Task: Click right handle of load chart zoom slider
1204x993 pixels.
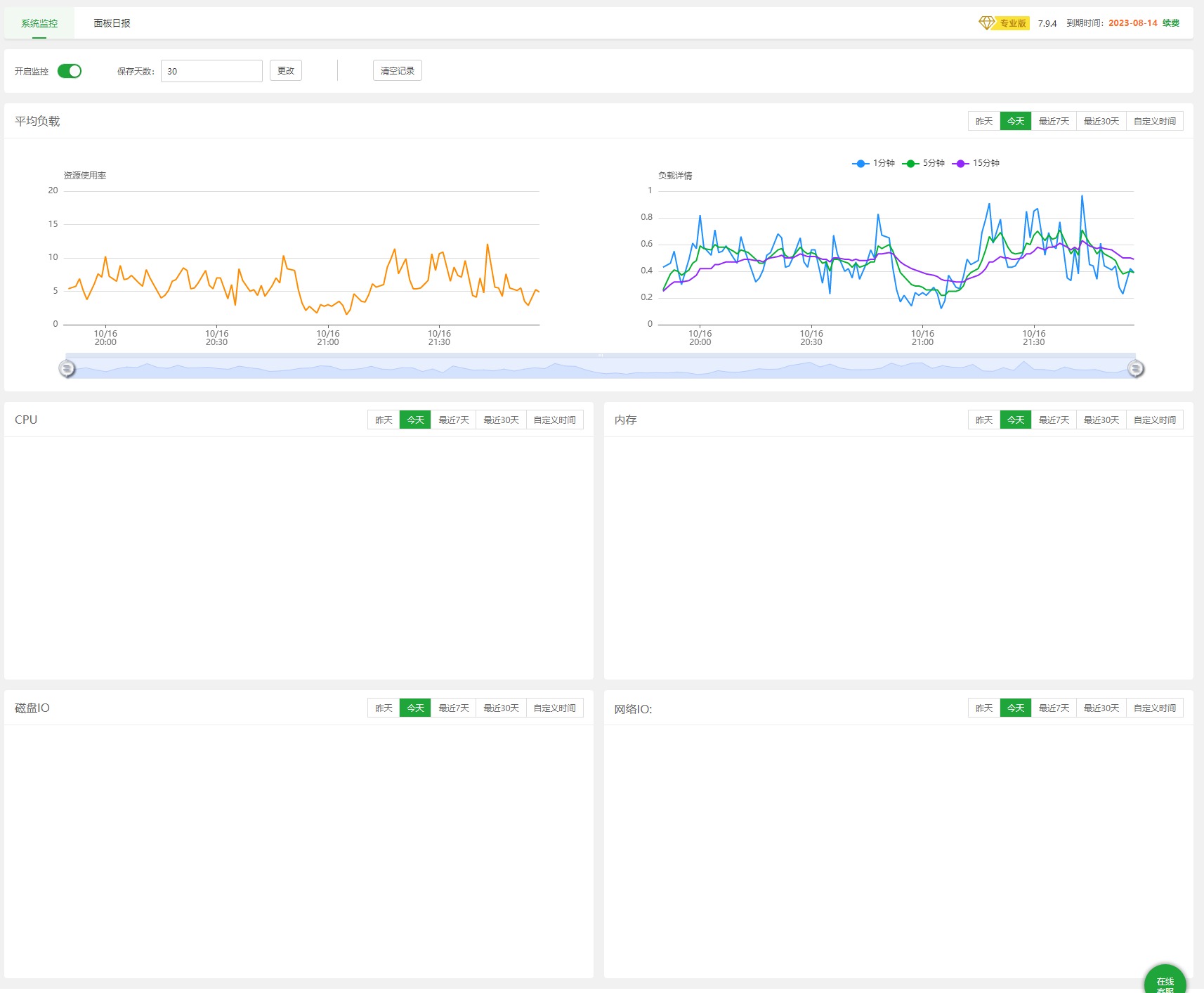Action: (x=1136, y=368)
